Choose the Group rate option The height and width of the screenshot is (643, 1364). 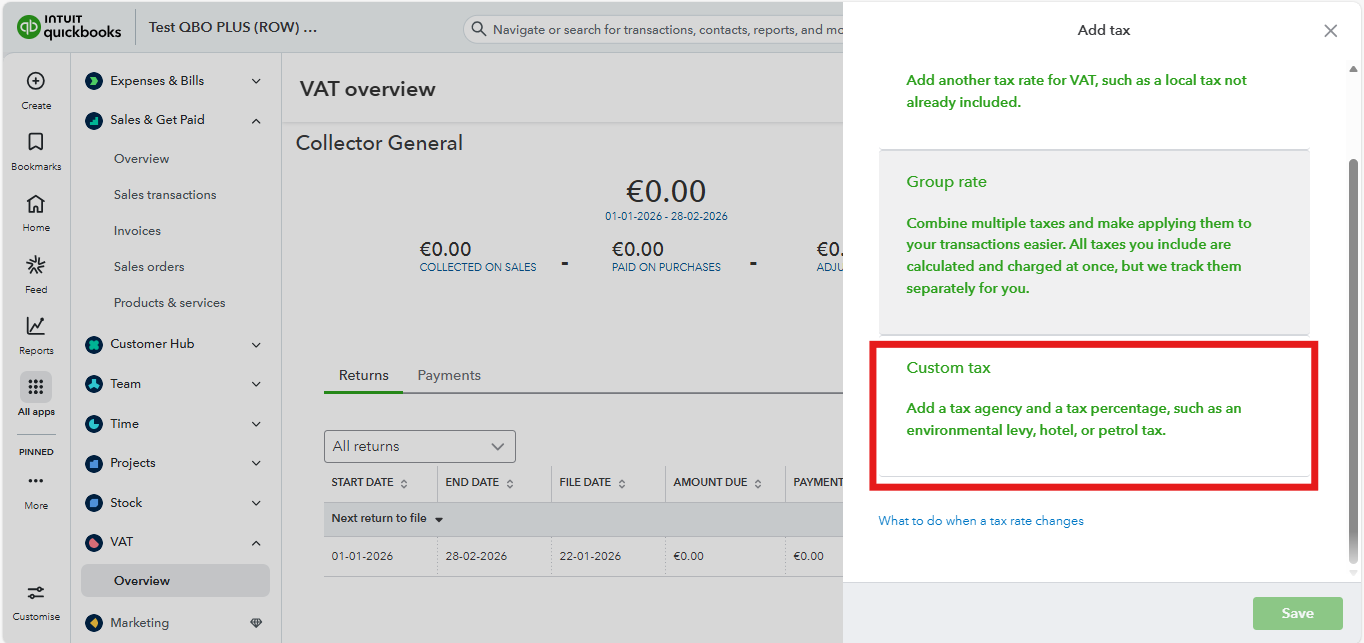[1094, 242]
